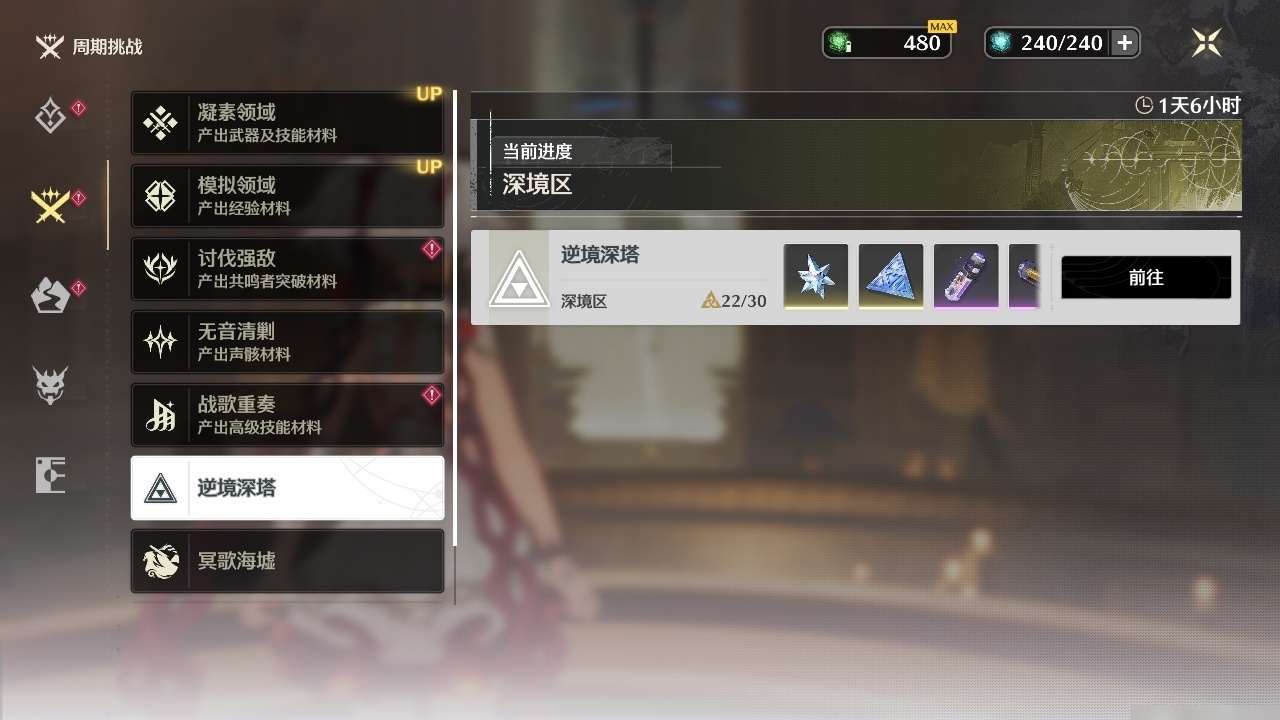
Task: Click the 前往 button for 逆境深塔
Action: [x=1146, y=277]
